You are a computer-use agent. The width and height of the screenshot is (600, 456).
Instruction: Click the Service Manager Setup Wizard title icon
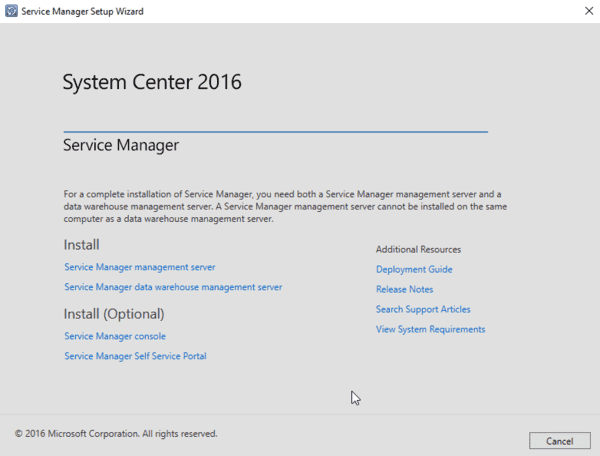tap(11, 11)
